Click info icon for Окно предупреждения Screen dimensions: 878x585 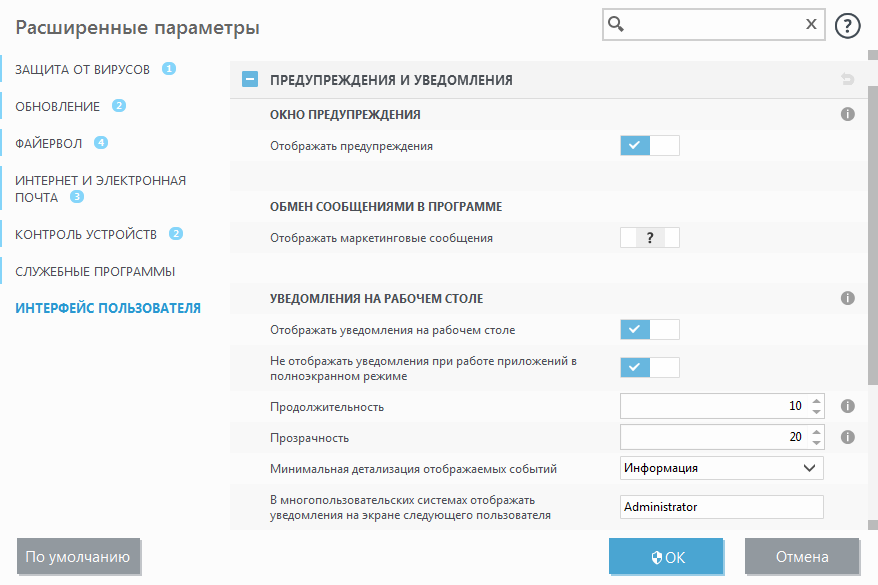click(x=847, y=115)
